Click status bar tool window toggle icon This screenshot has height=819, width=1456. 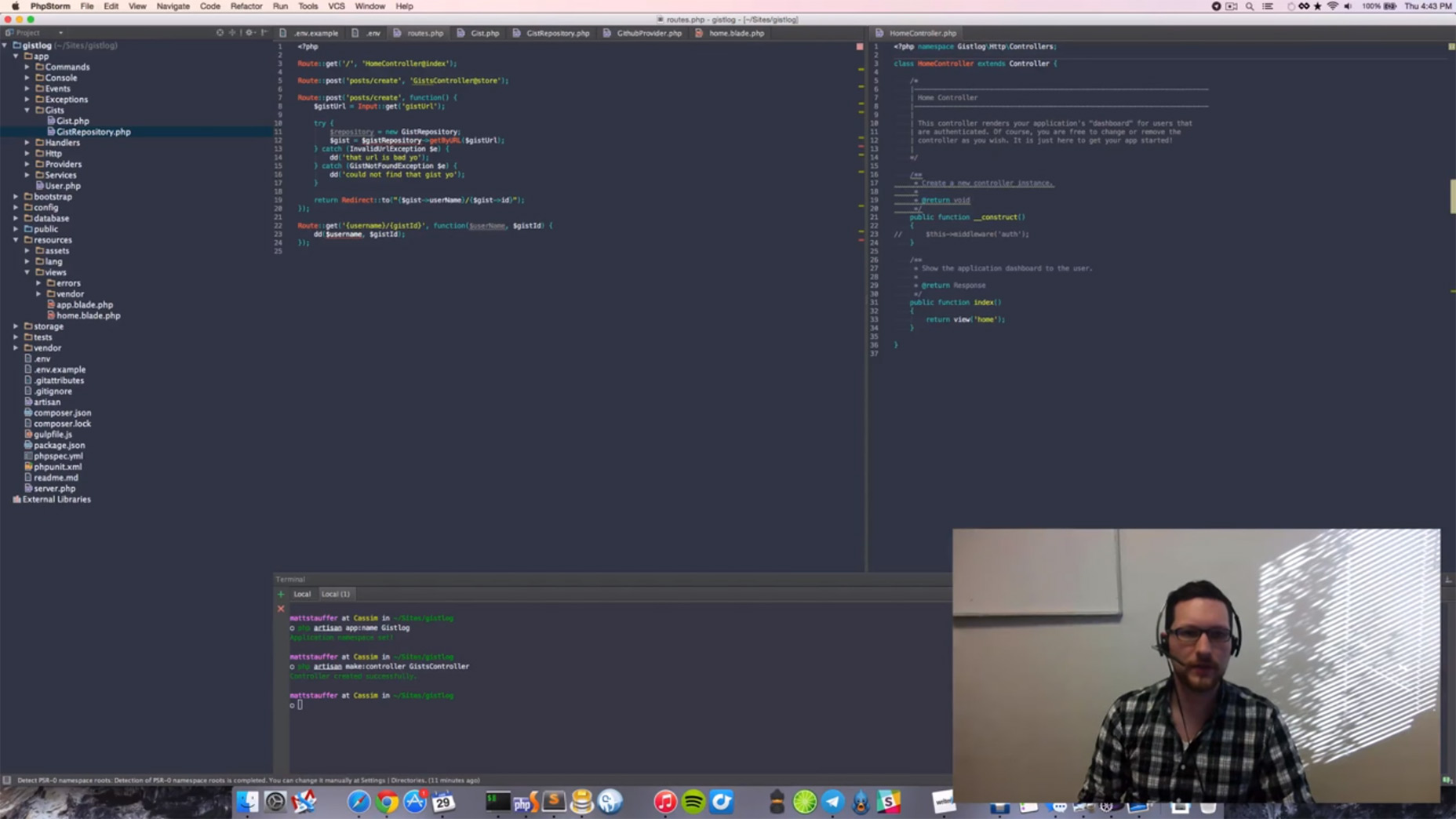tap(7, 781)
